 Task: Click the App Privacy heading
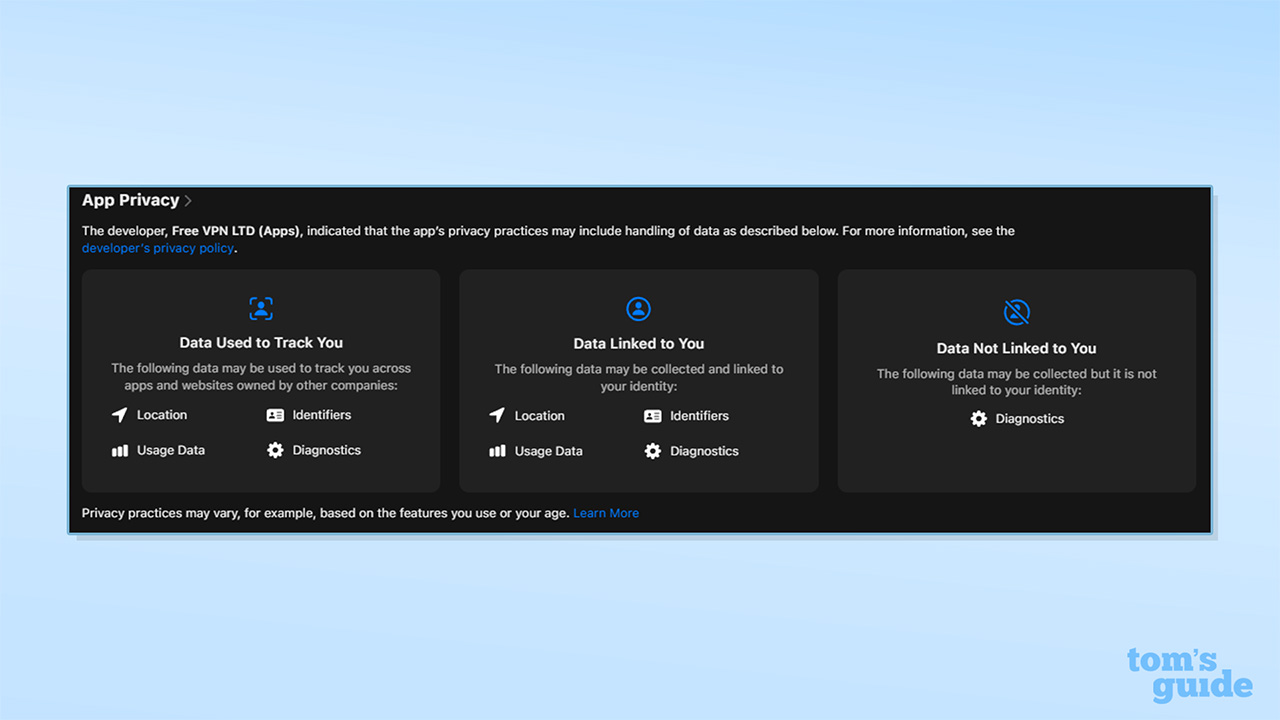point(129,200)
